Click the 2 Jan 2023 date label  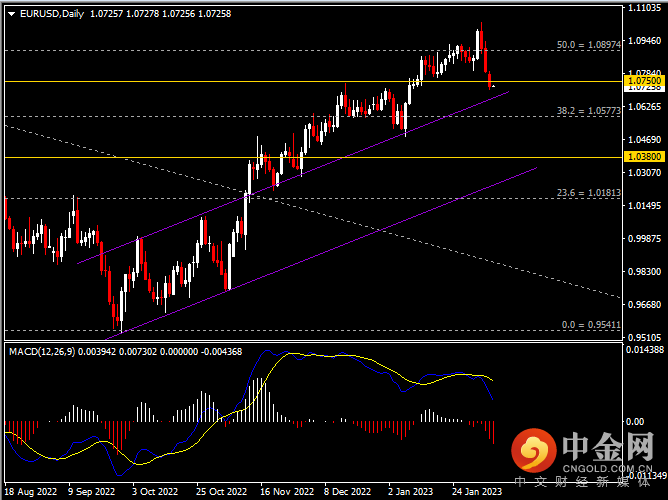[x=409, y=492]
